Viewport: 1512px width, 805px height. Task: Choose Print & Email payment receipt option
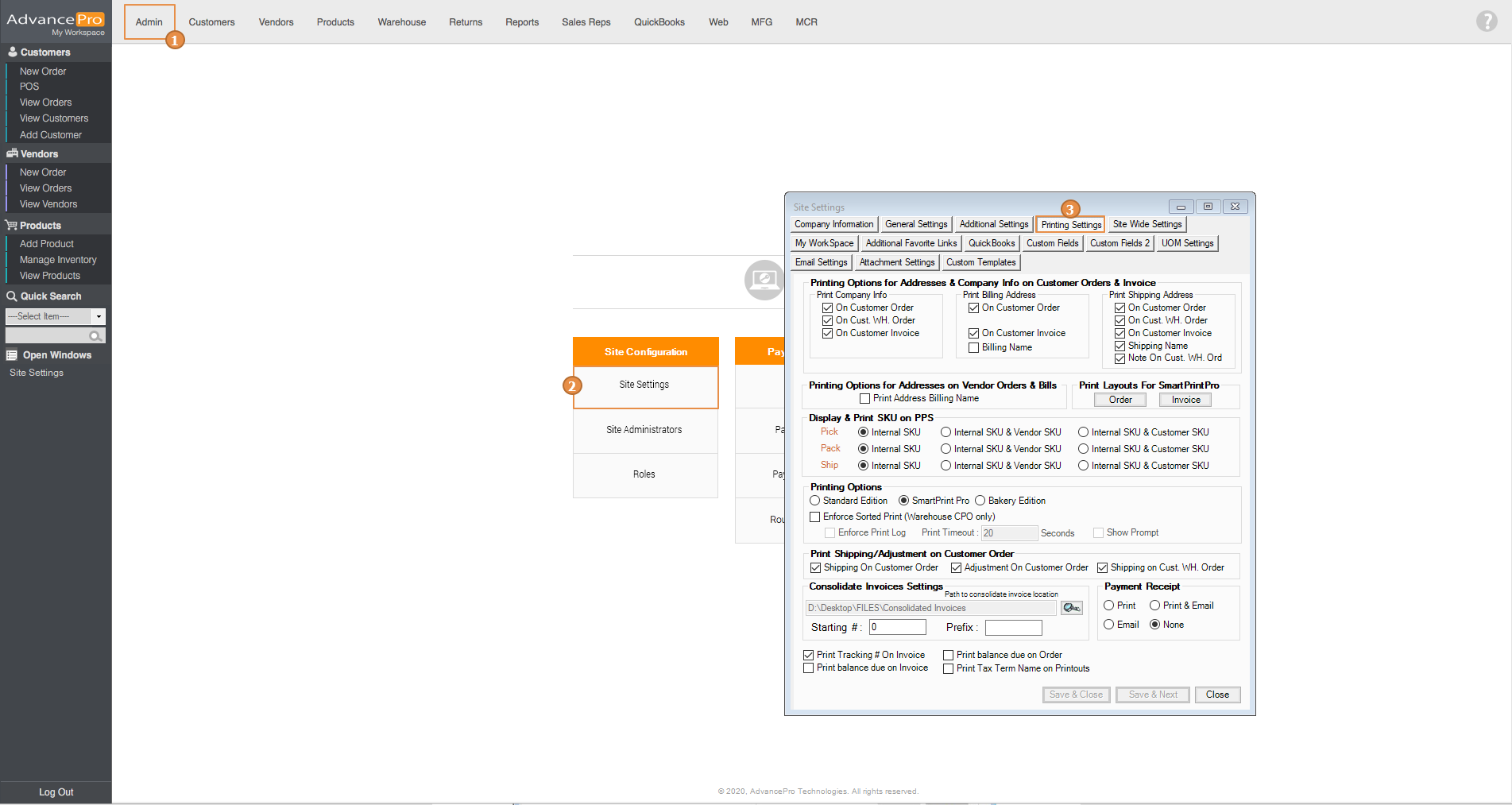pyautogui.click(x=1155, y=606)
